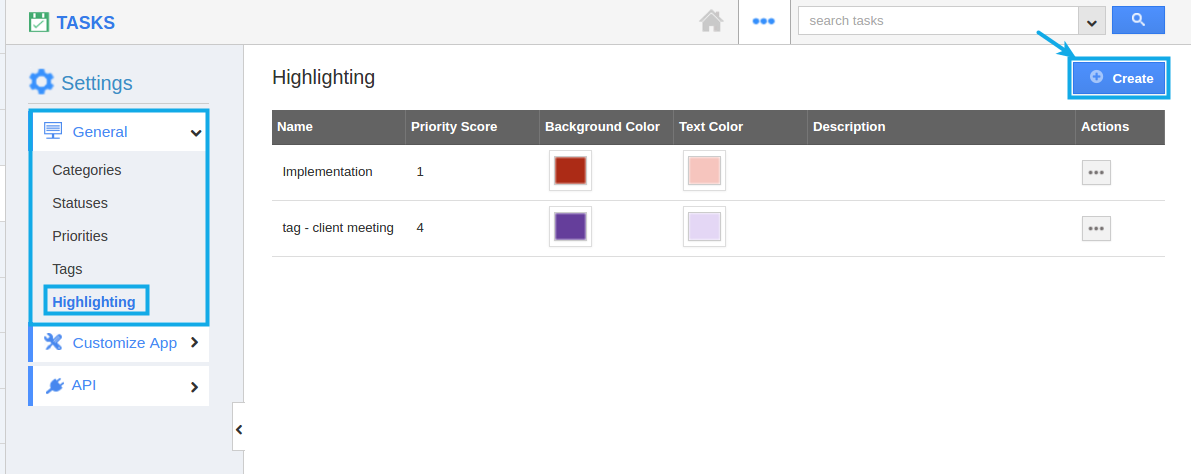Open the three-dots more menu in header

[x=764, y=21]
